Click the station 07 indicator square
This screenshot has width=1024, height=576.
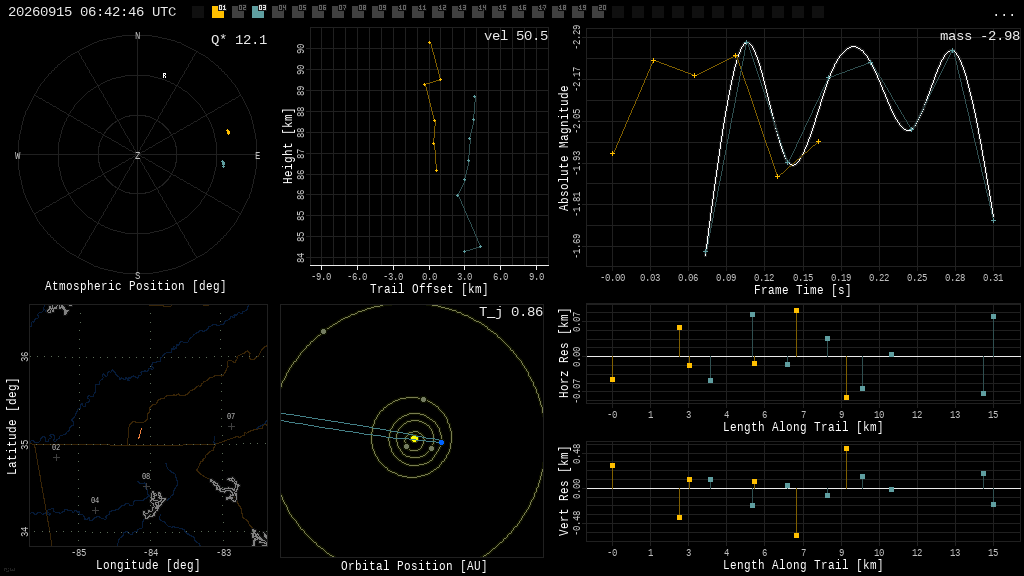tap(338, 11)
